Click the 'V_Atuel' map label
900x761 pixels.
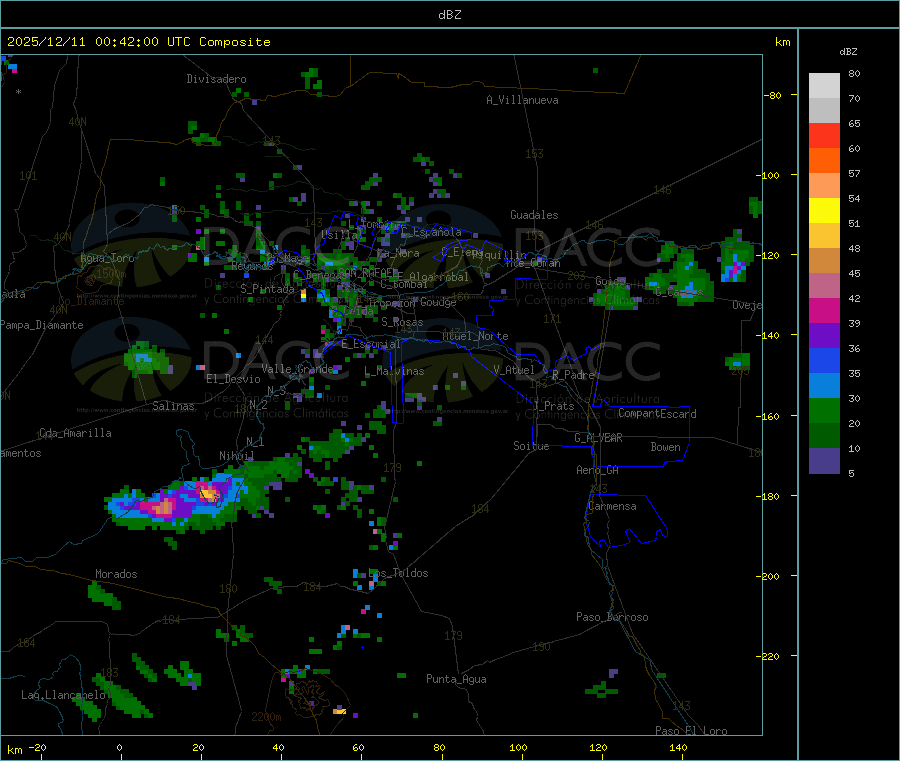tap(514, 370)
